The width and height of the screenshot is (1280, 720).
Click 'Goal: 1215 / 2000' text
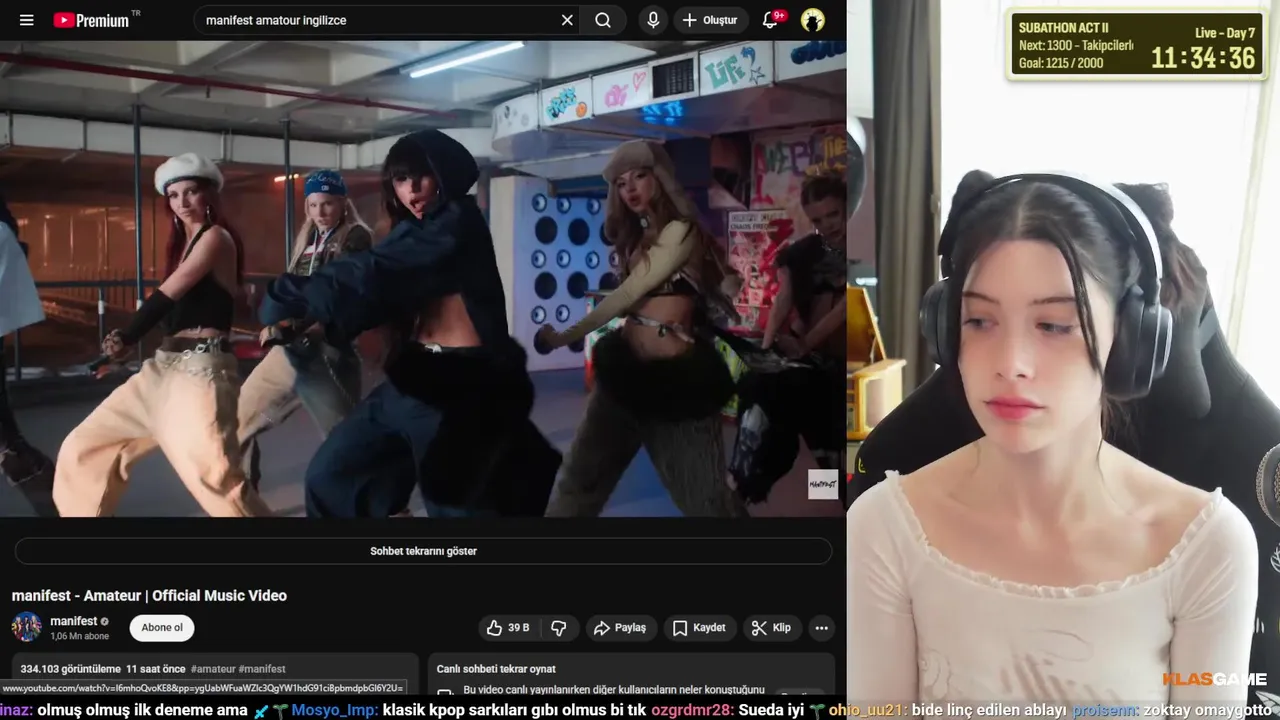(1061, 62)
